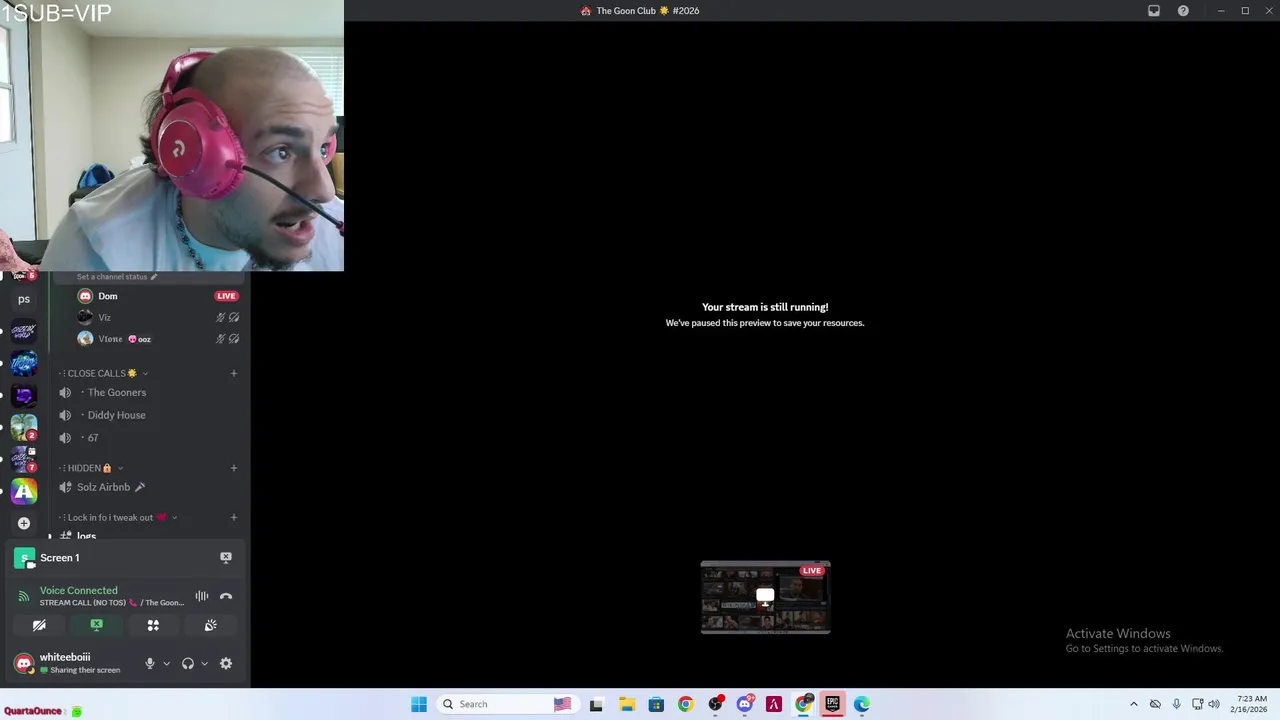Click Set a channel status
Viewport: 1280px width, 720px height.
point(117,276)
